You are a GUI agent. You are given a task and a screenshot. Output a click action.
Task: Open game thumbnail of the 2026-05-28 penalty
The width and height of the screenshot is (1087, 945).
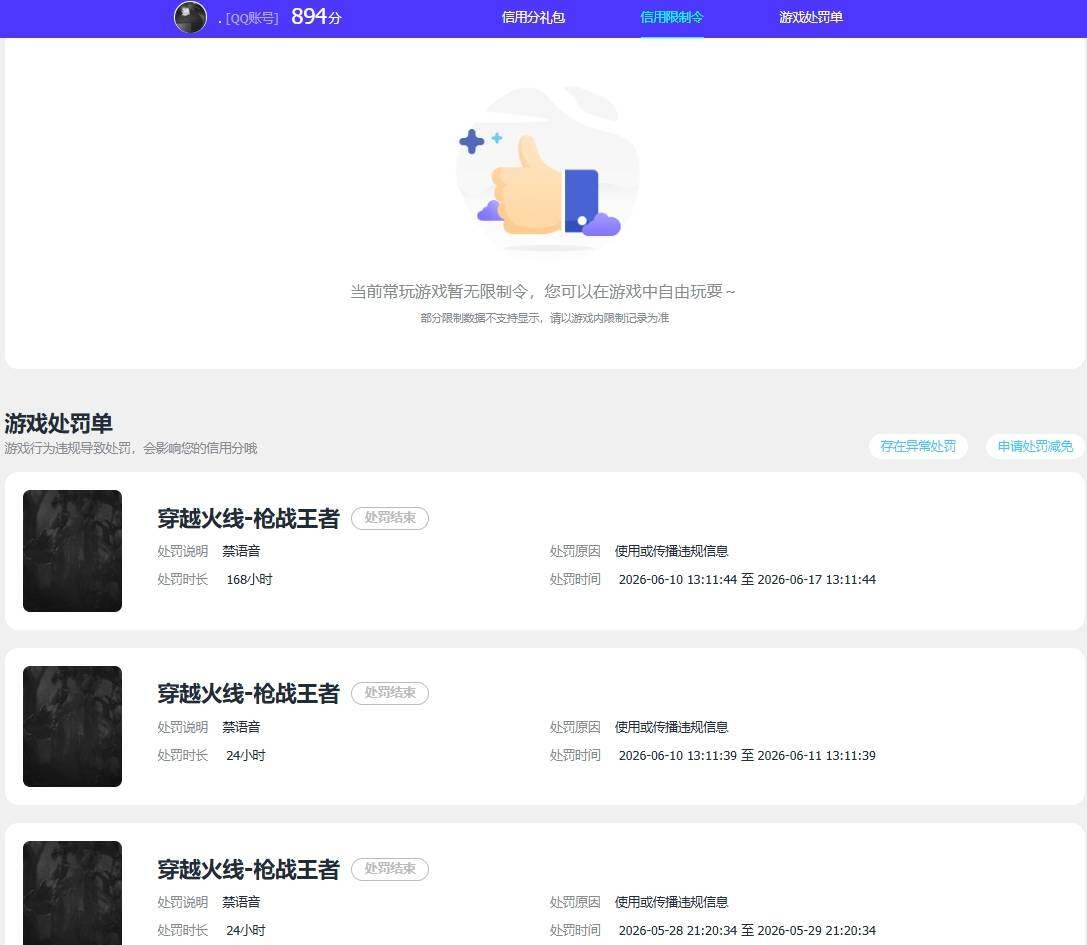[72, 893]
